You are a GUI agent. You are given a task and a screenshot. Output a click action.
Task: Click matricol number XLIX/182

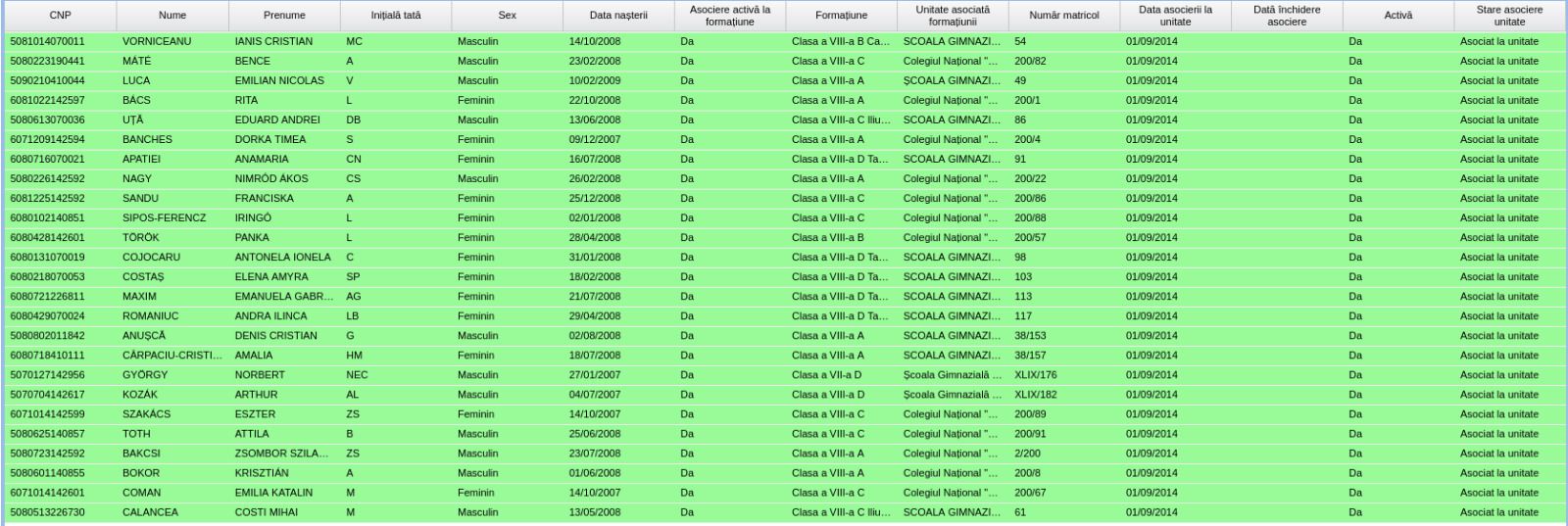coord(1036,395)
